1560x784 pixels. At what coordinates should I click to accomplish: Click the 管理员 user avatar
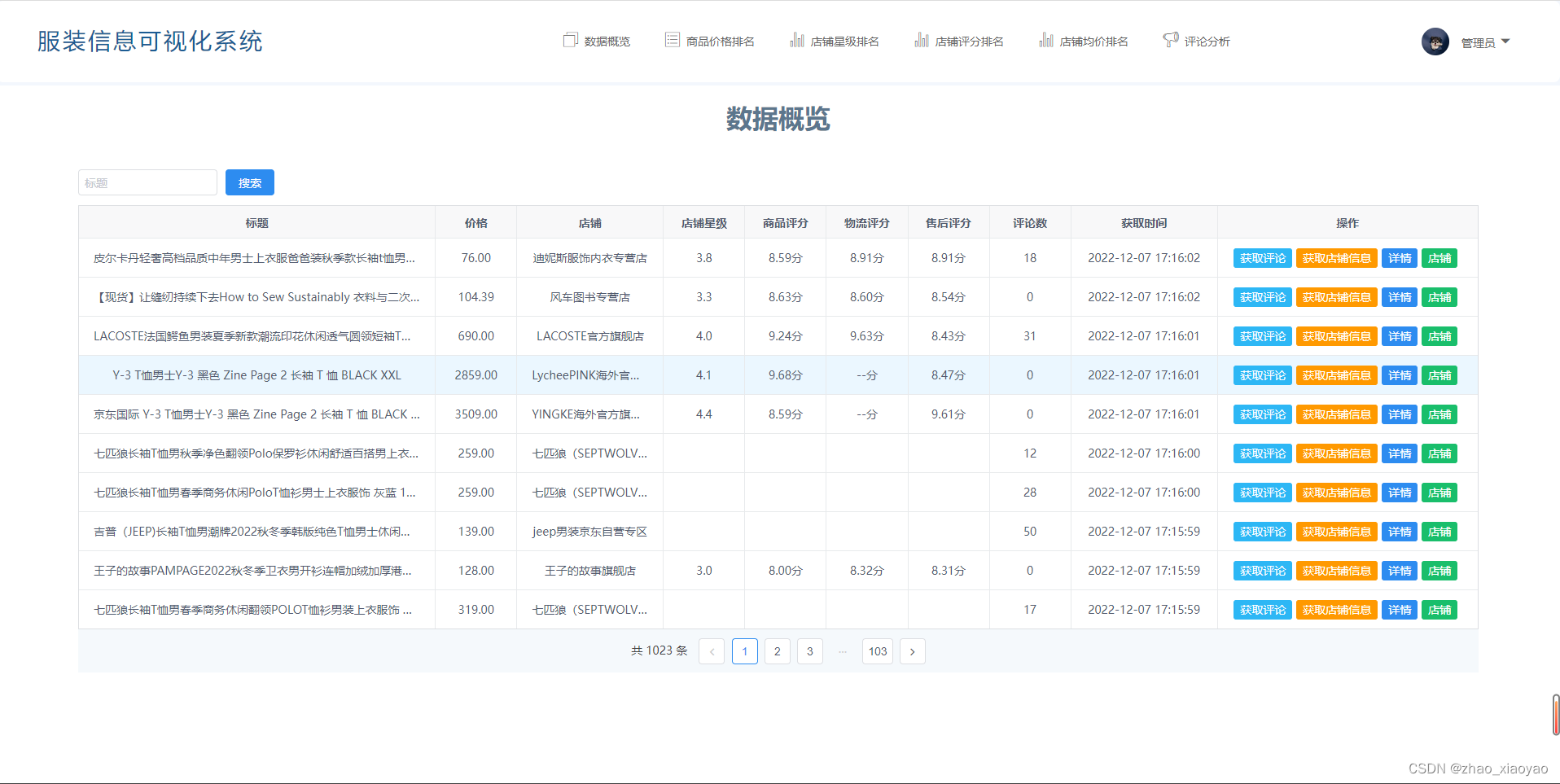click(1435, 42)
